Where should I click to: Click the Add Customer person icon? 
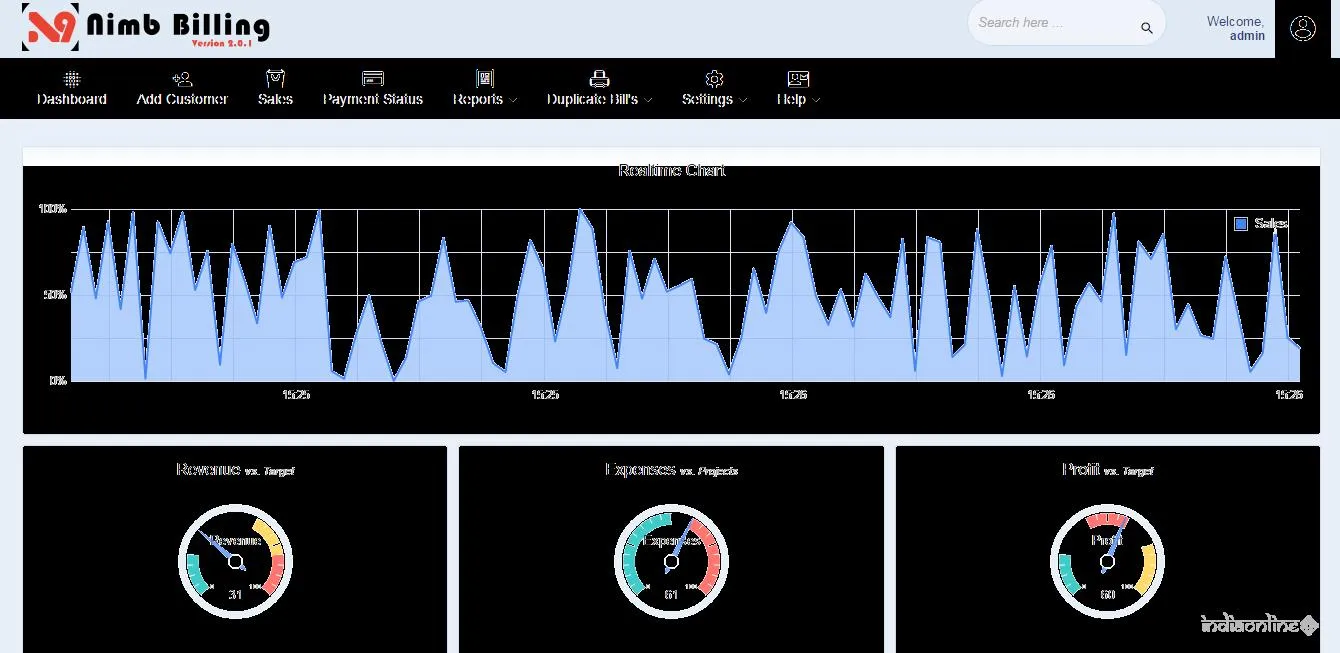click(182, 79)
